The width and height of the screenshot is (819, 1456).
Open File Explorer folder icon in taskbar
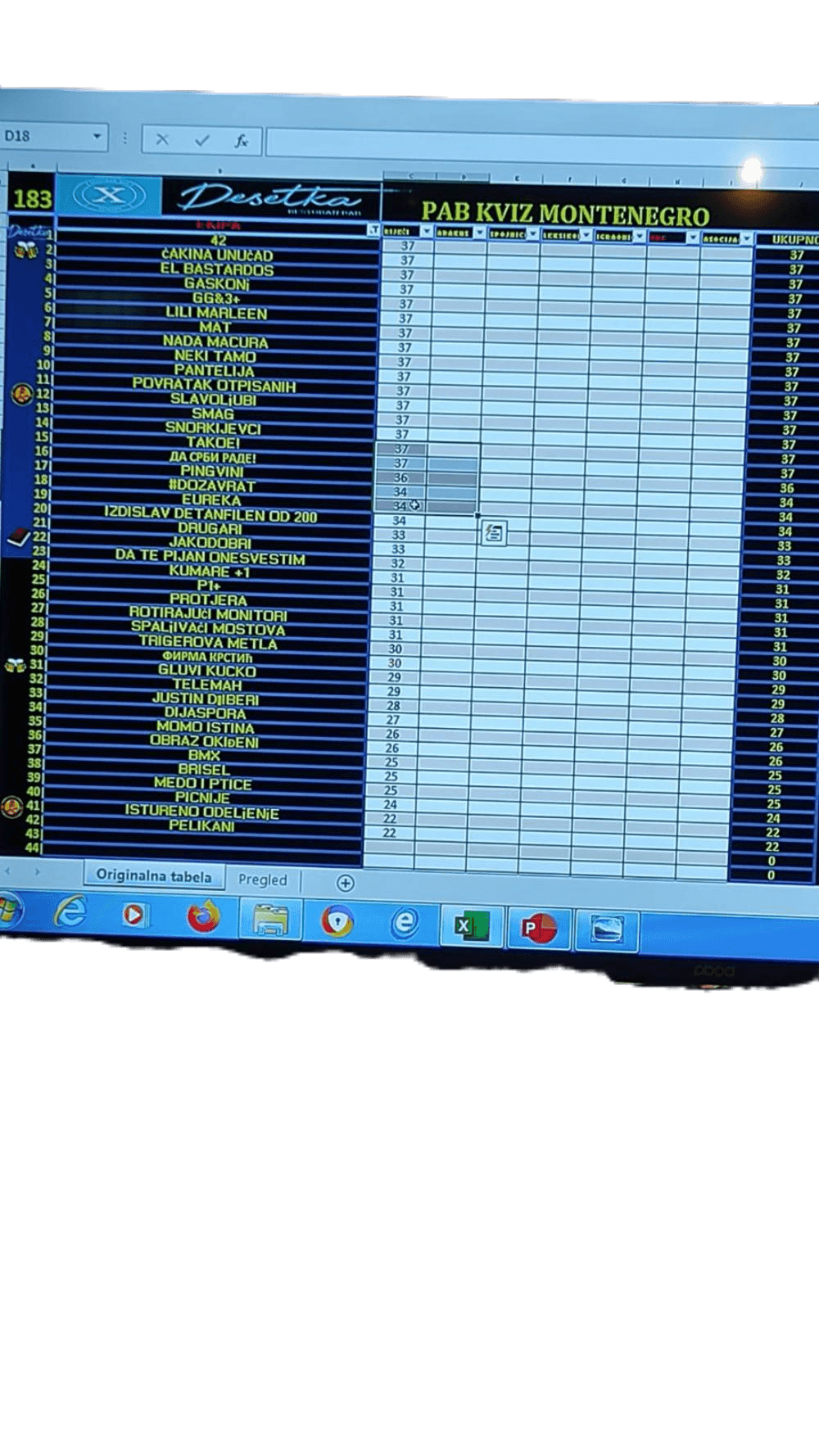(x=269, y=920)
